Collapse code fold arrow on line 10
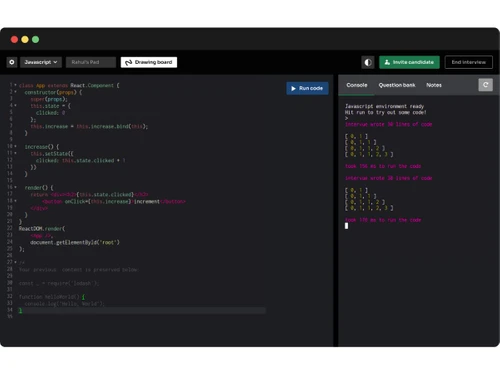The image size is (500, 375). (15, 146)
